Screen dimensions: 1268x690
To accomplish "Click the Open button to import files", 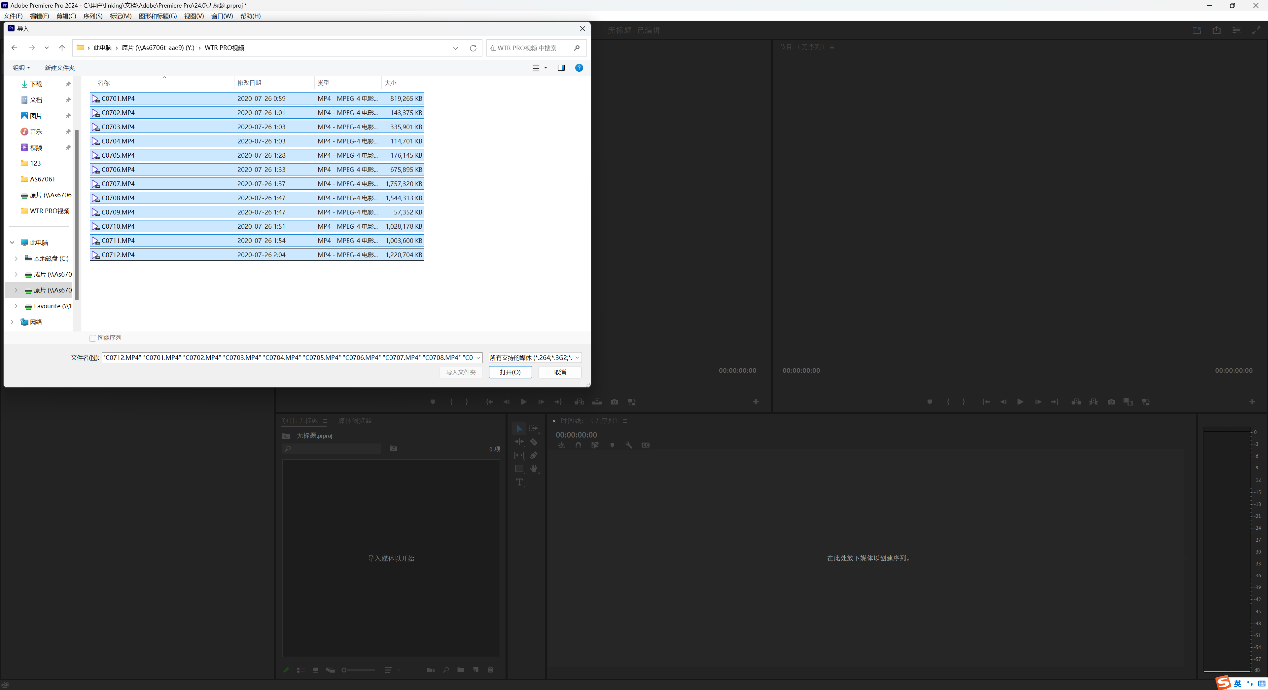I will [x=510, y=372].
